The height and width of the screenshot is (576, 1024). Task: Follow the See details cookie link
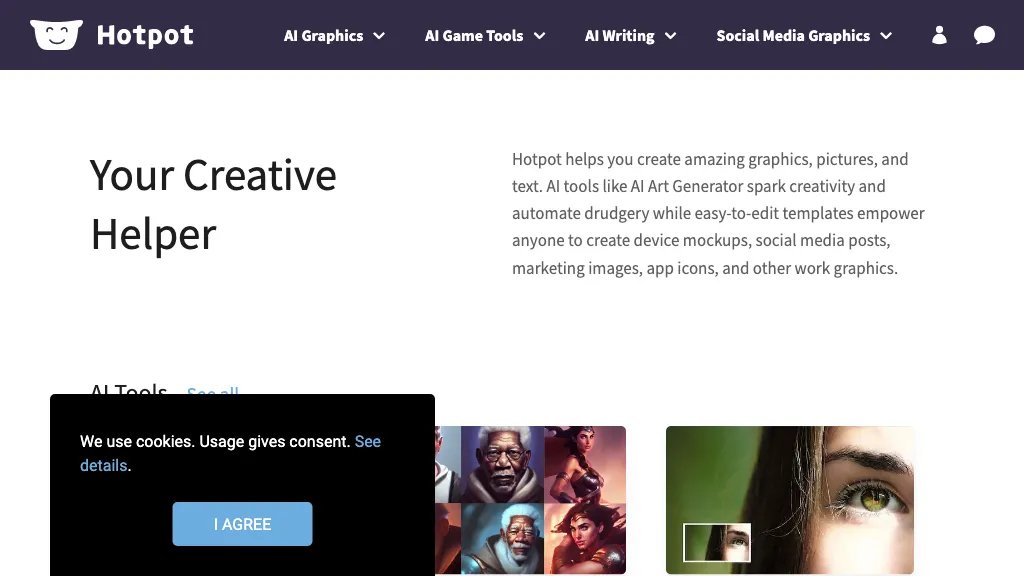point(367,441)
